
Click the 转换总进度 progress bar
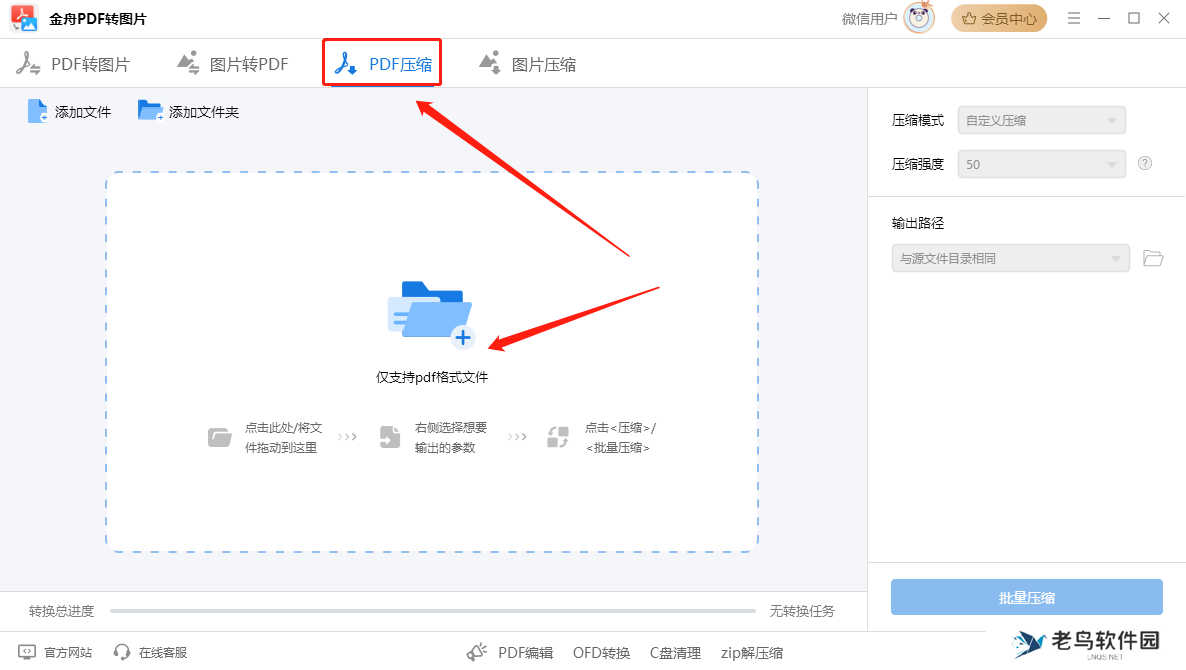coord(430,610)
